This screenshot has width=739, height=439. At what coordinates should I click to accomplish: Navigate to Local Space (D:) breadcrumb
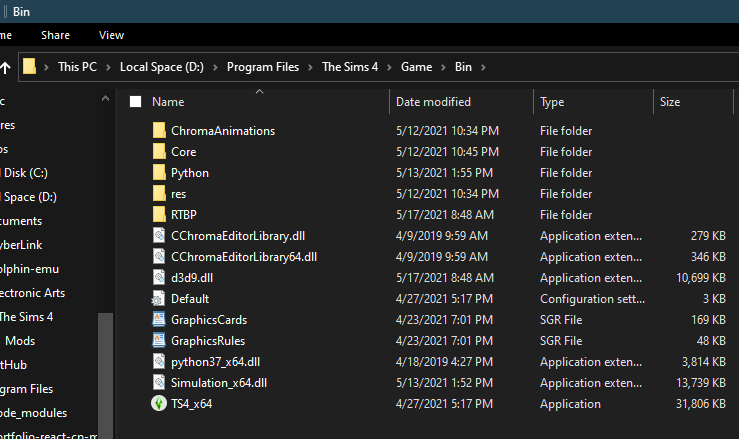coord(162,67)
